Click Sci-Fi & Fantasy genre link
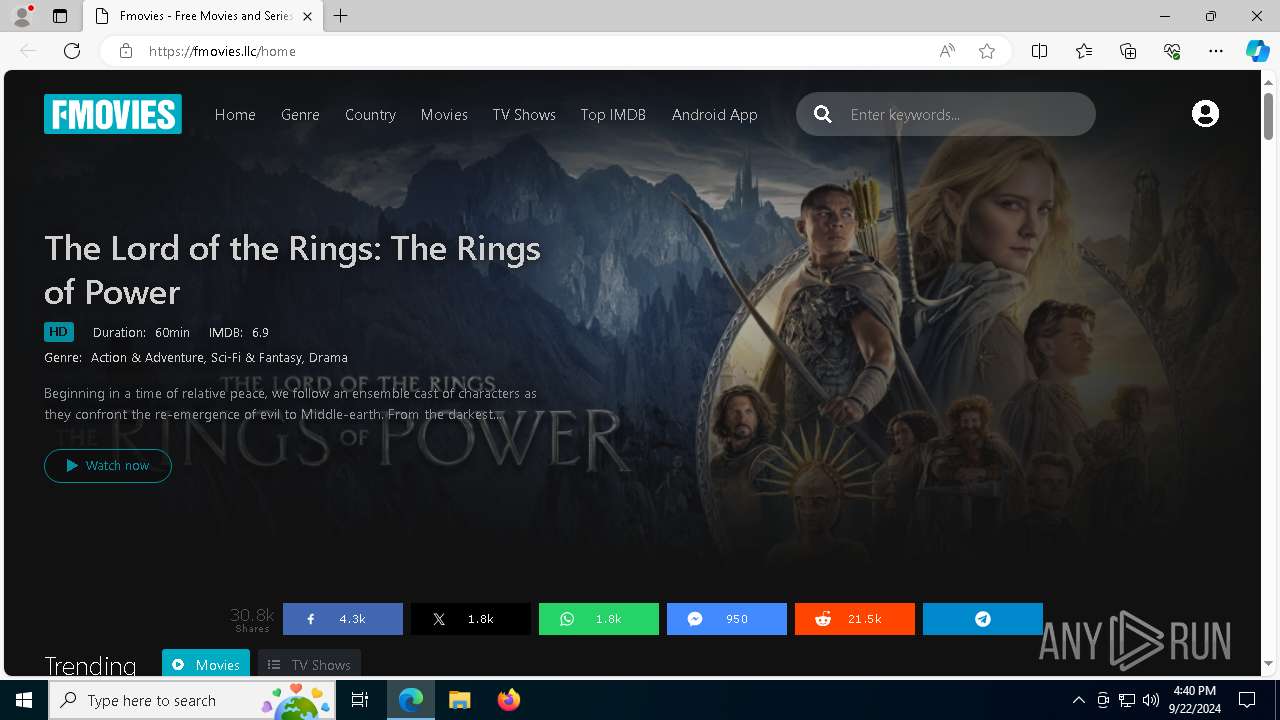This screenshot has height=720, width=1280. click(256, 357)
